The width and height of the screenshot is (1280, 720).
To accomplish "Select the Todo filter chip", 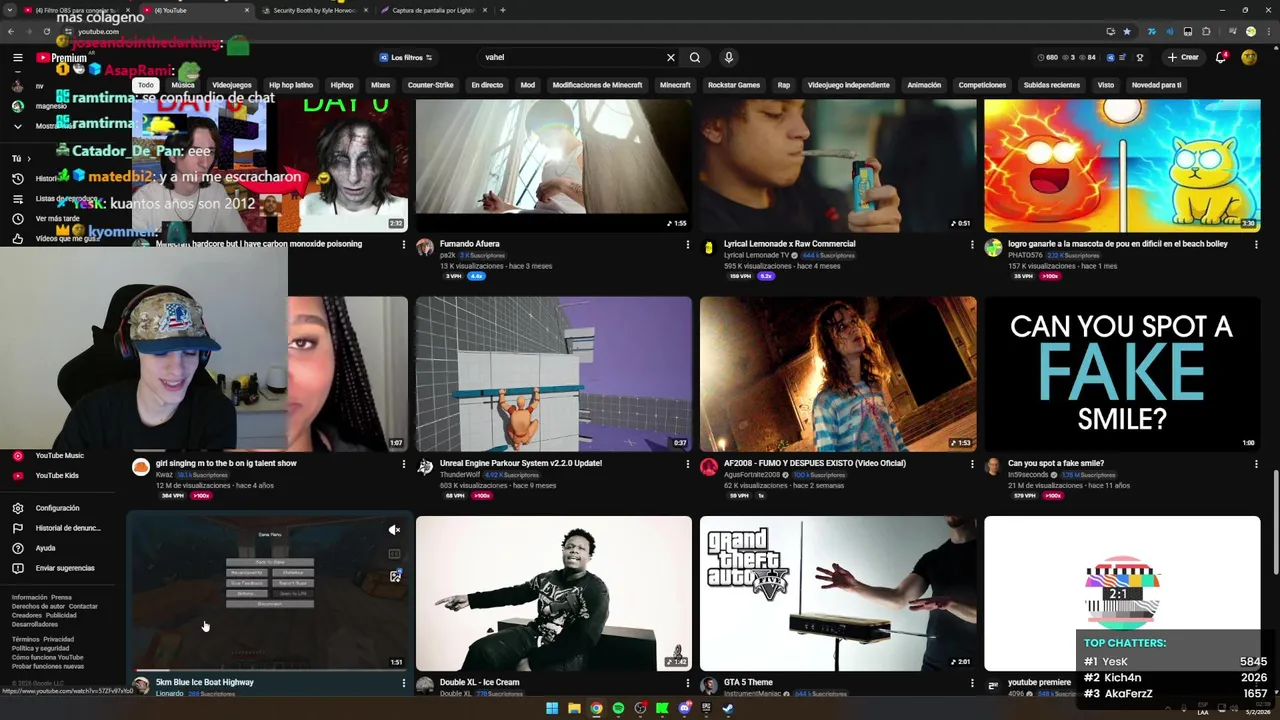I will (146, 85).
